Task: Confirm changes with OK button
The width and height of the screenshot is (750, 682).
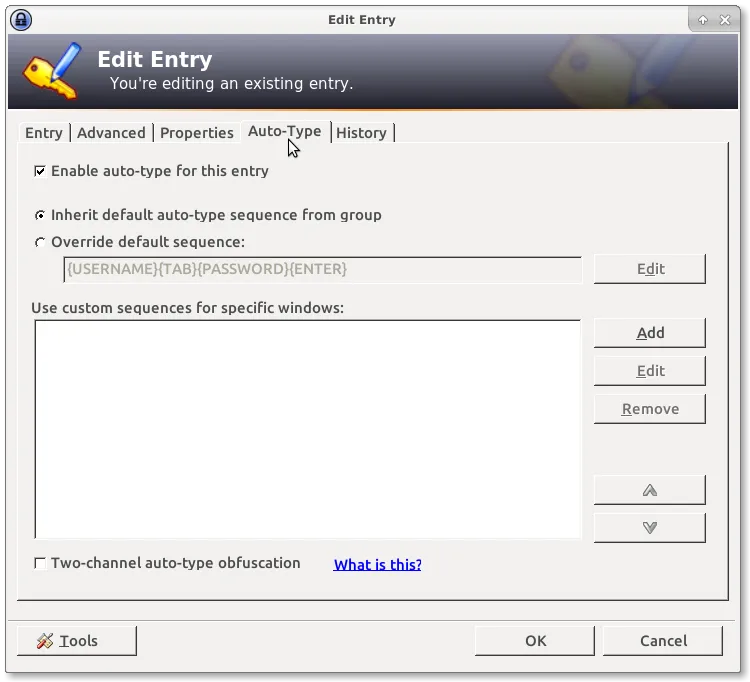Action: tap(535, 640)
